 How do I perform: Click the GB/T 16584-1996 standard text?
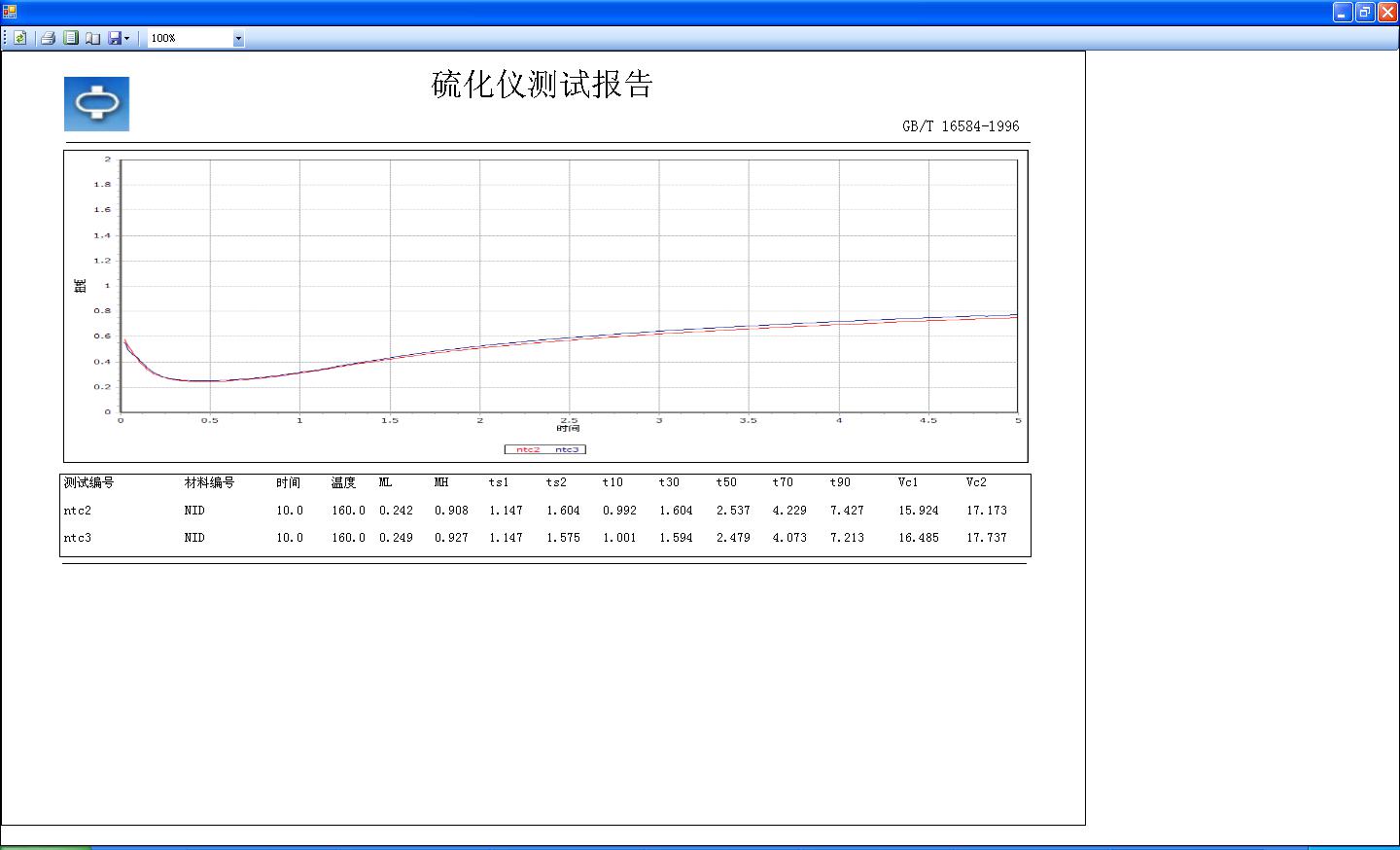click(961, 126)
